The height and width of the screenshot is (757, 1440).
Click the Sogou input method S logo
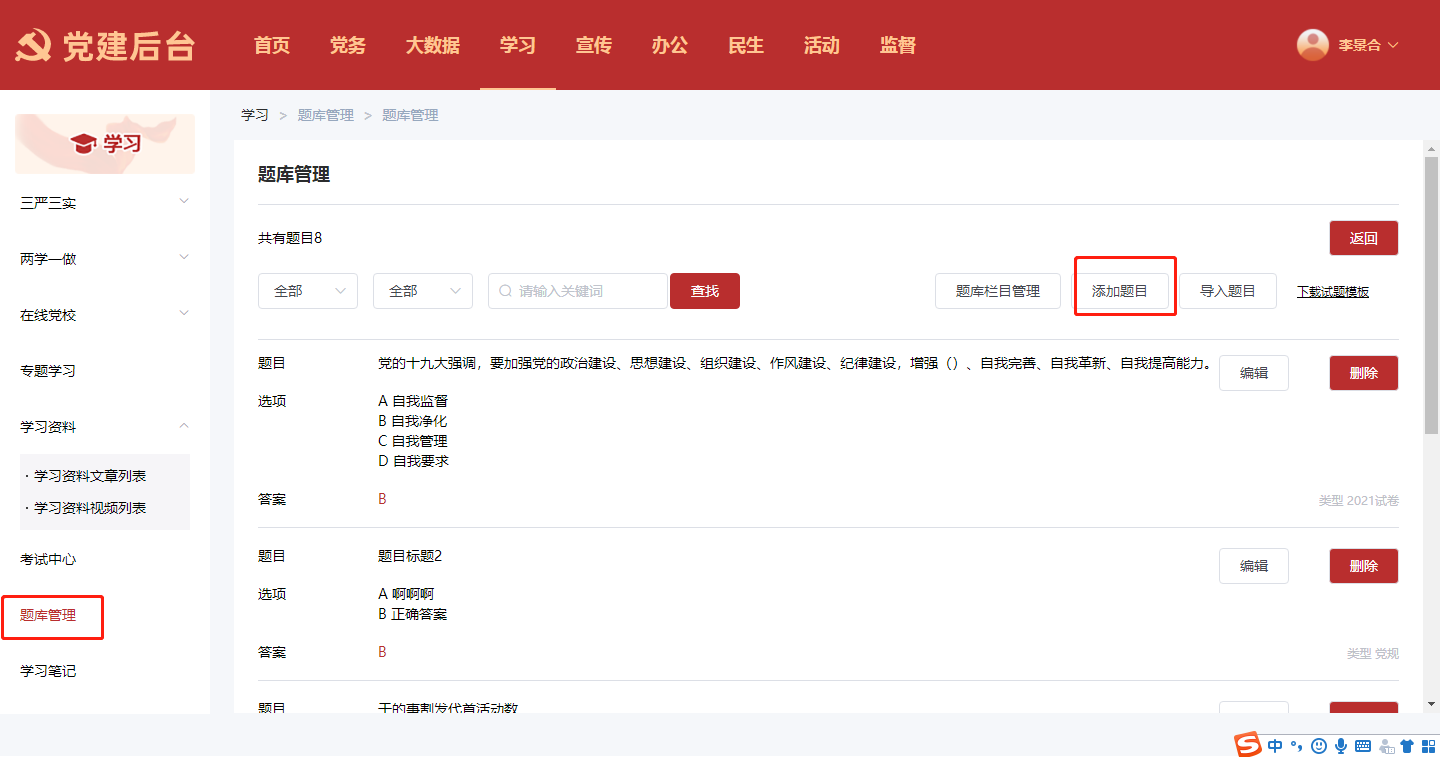1247,745
